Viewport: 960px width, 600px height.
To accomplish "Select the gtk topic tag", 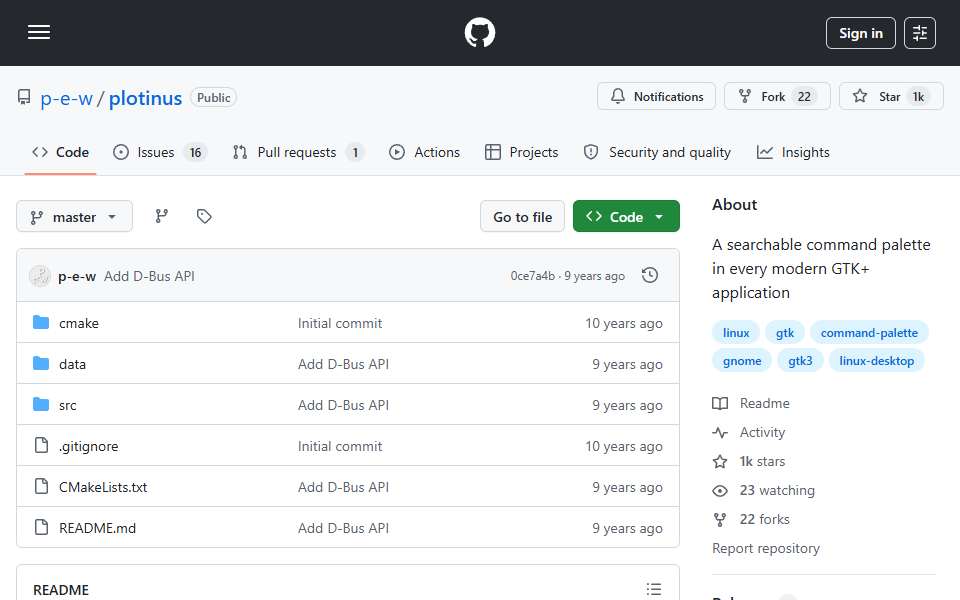I will pyautogui.click(x=785, y=332).
